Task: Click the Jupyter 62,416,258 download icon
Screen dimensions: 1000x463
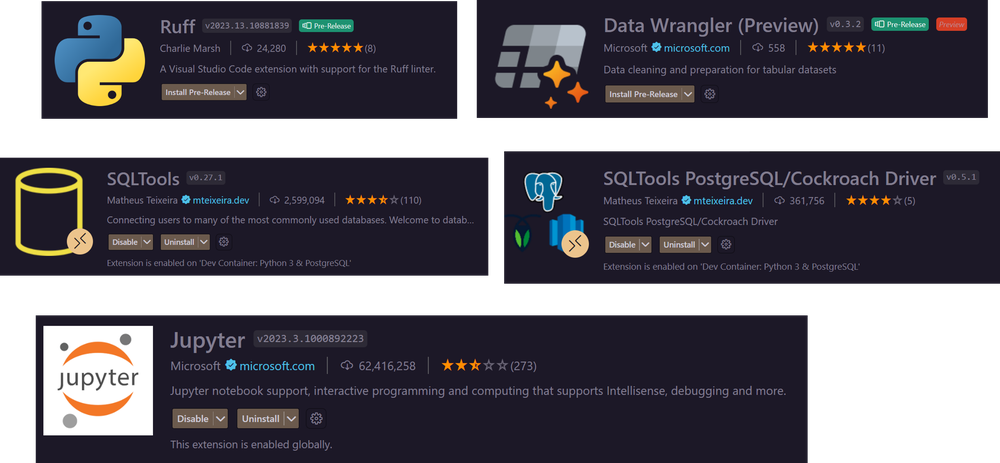Action: click(347, 365)
